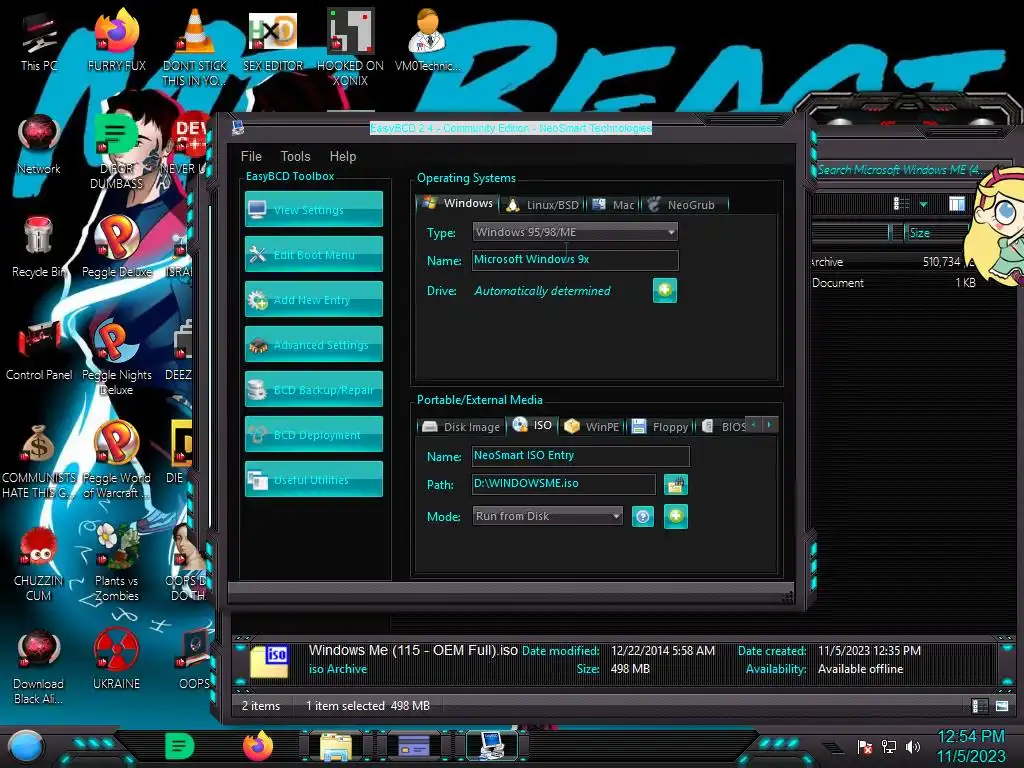Click green add ISO entry icon
Image resolution: width=1024 pixels, height=768 pixels.
tap(676, 517)
